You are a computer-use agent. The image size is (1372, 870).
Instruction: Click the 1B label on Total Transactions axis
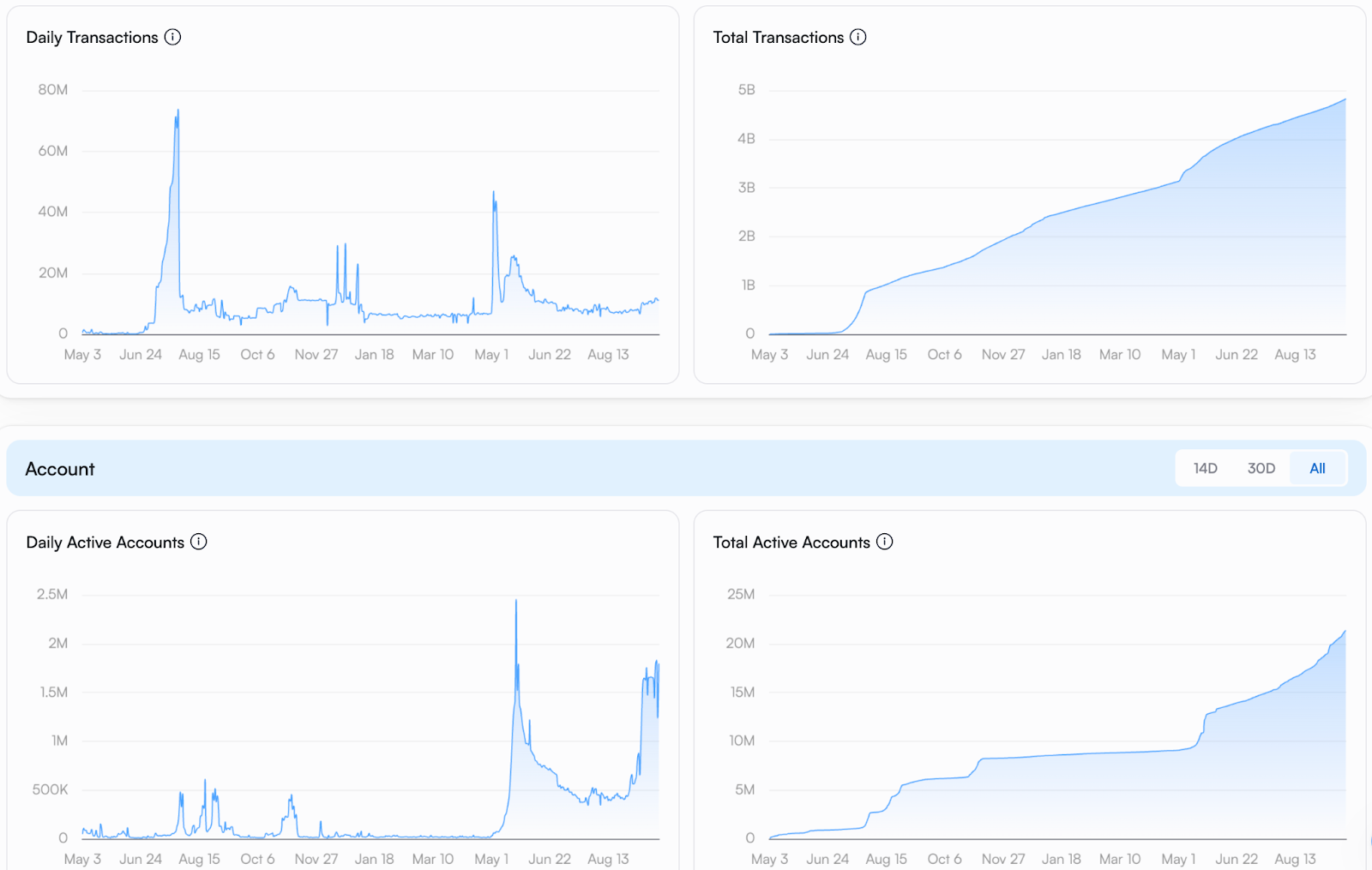click(748, 285)
